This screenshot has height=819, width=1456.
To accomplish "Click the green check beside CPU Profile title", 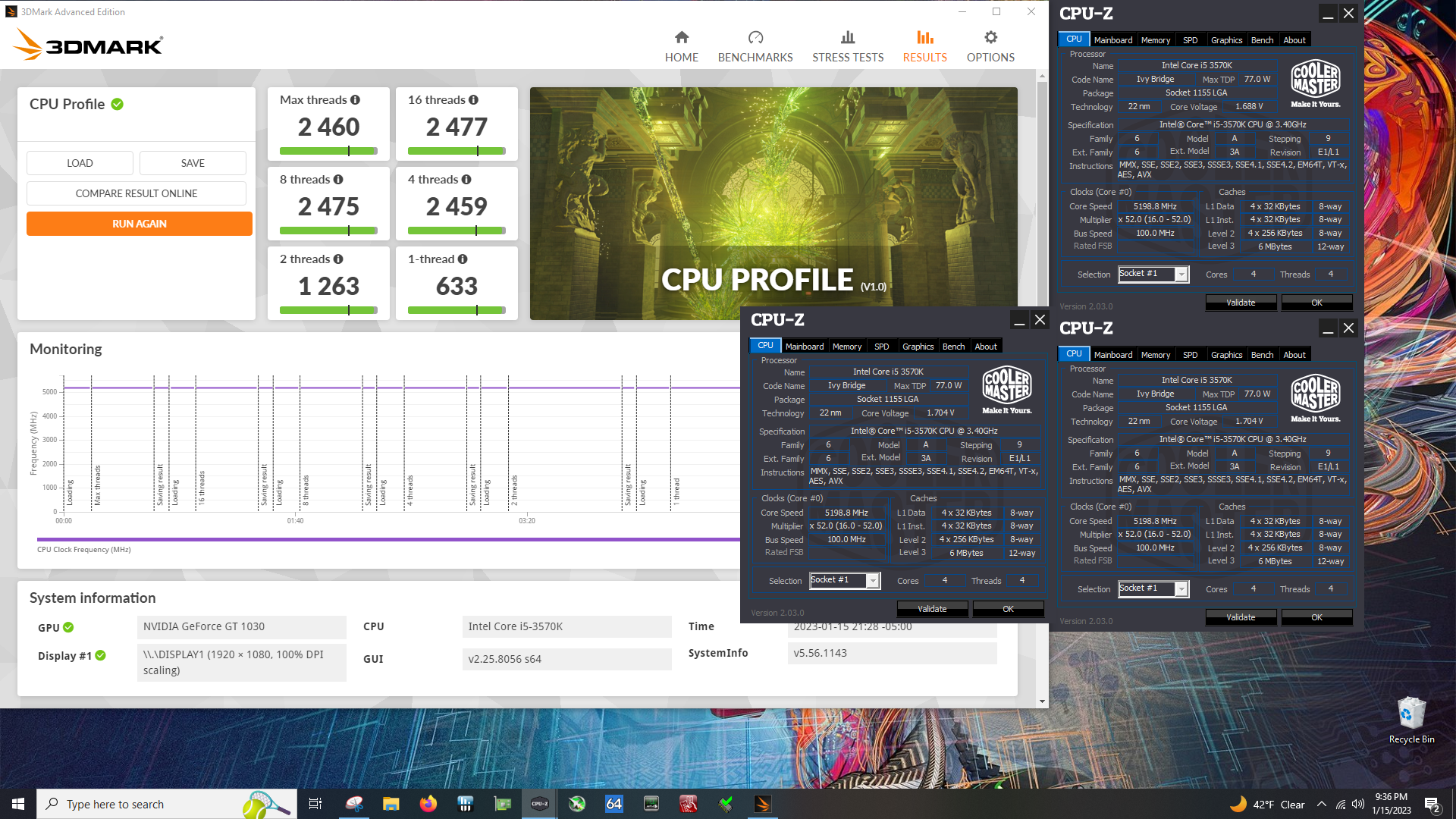I will point(118,104).
